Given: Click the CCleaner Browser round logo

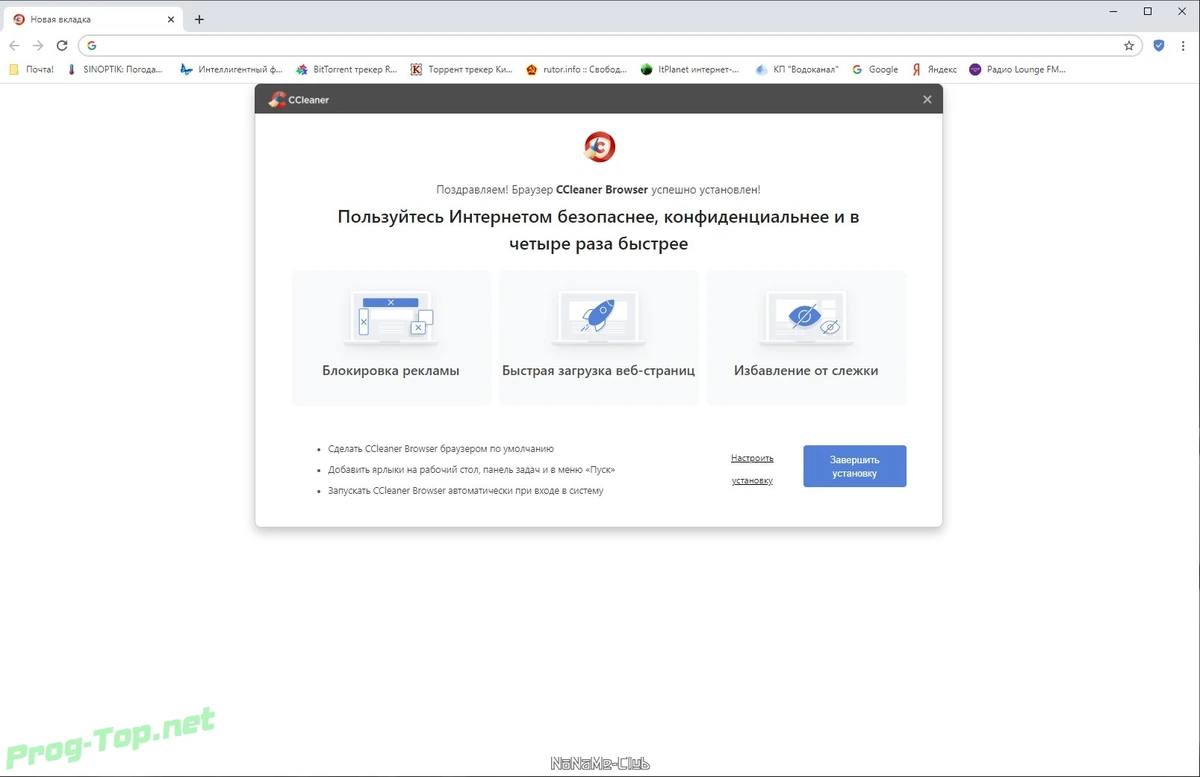Looking at the screenshot, I should (599, 147).
